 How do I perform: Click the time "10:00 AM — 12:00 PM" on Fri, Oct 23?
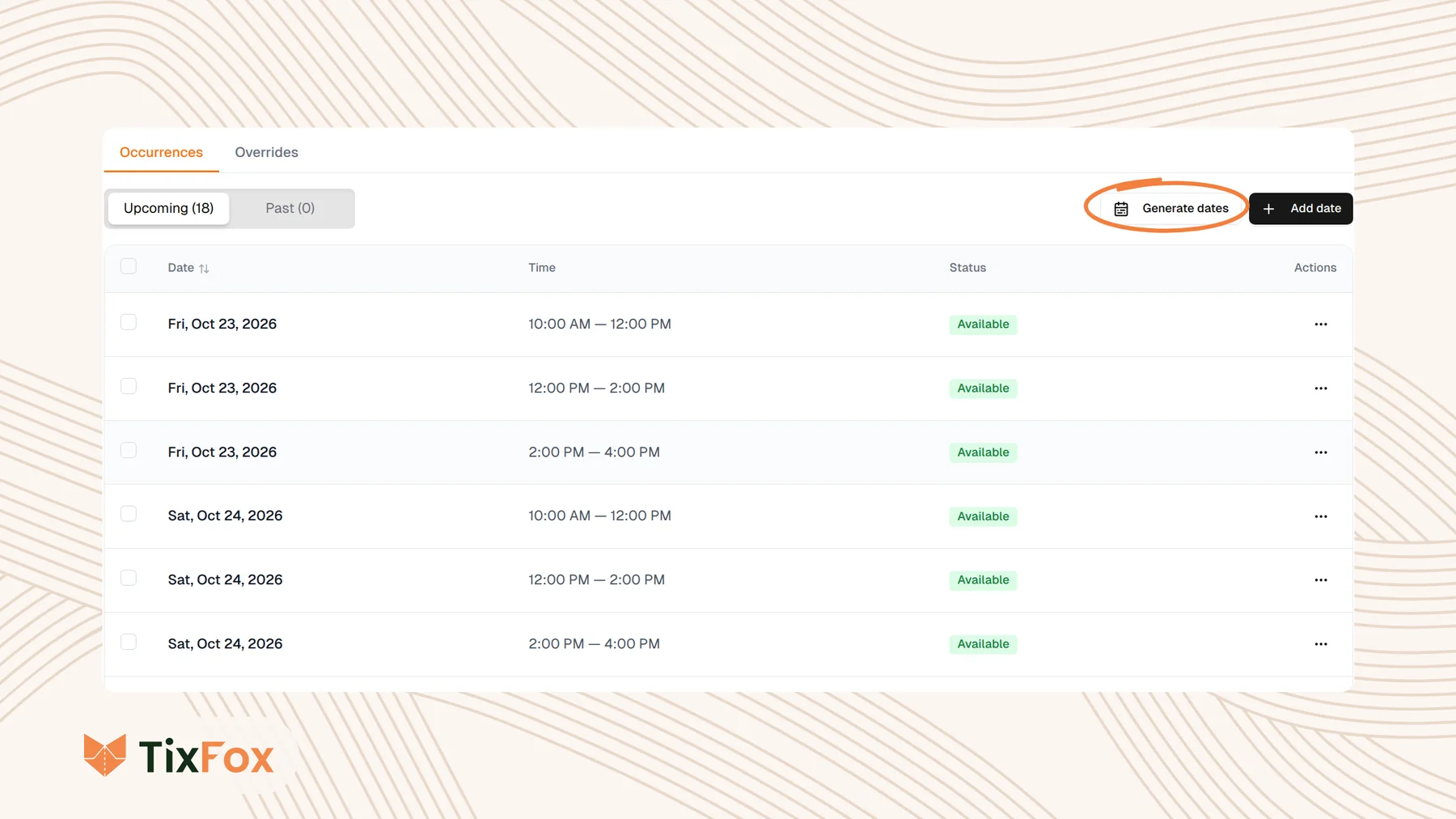point(599,324)
